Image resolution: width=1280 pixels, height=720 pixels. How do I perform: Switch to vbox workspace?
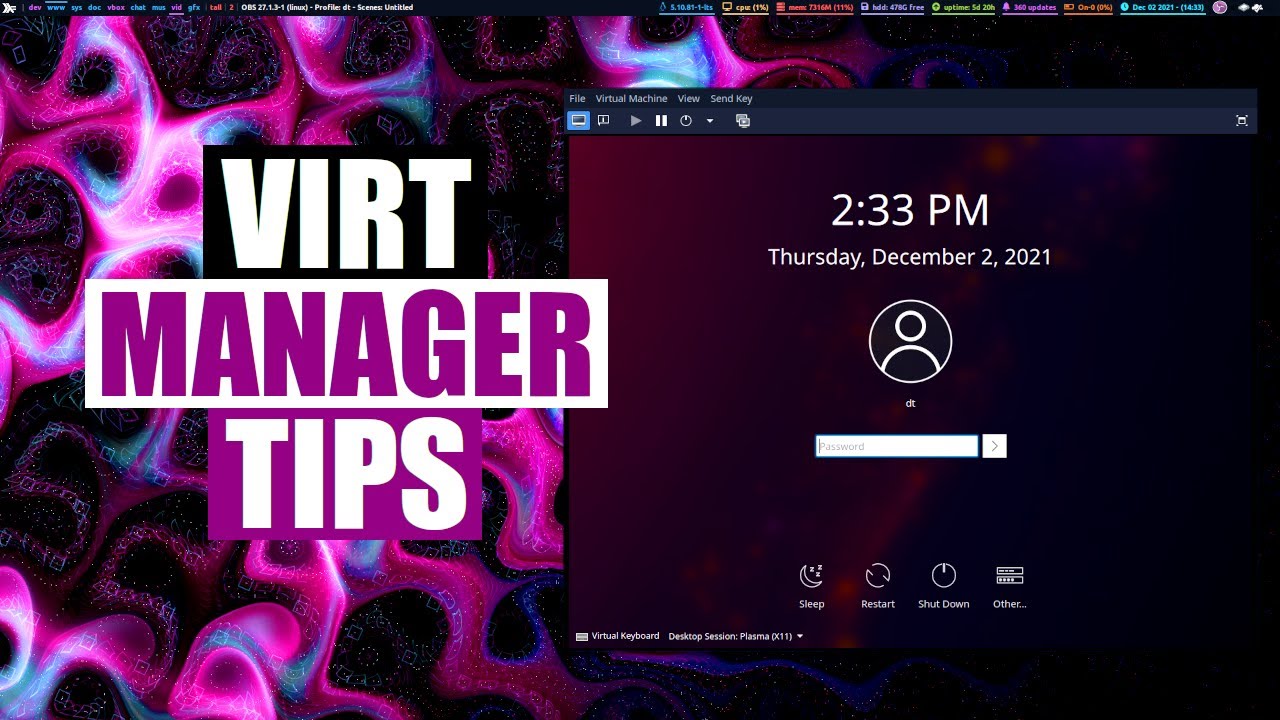tap(116, 7)
